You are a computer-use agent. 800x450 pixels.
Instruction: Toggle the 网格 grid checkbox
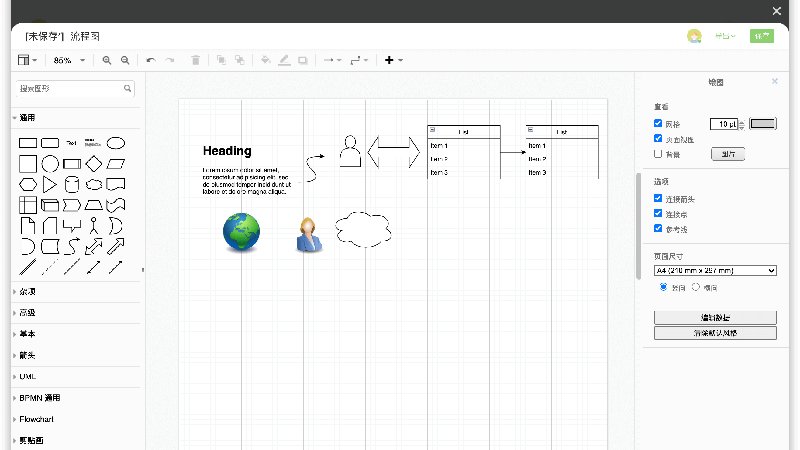pyautogui.click(x=658, y=123)
